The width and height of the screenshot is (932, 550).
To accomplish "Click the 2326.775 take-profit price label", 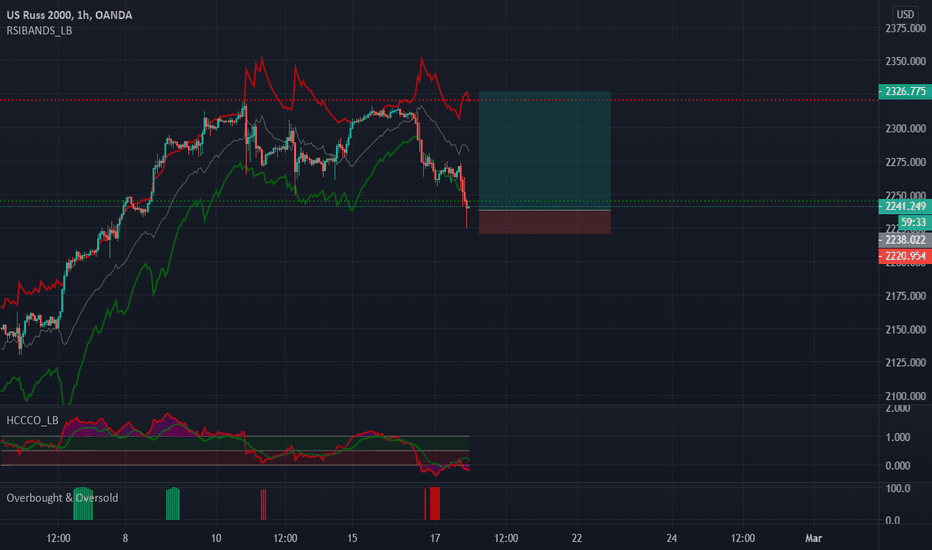I will point(905,91).
